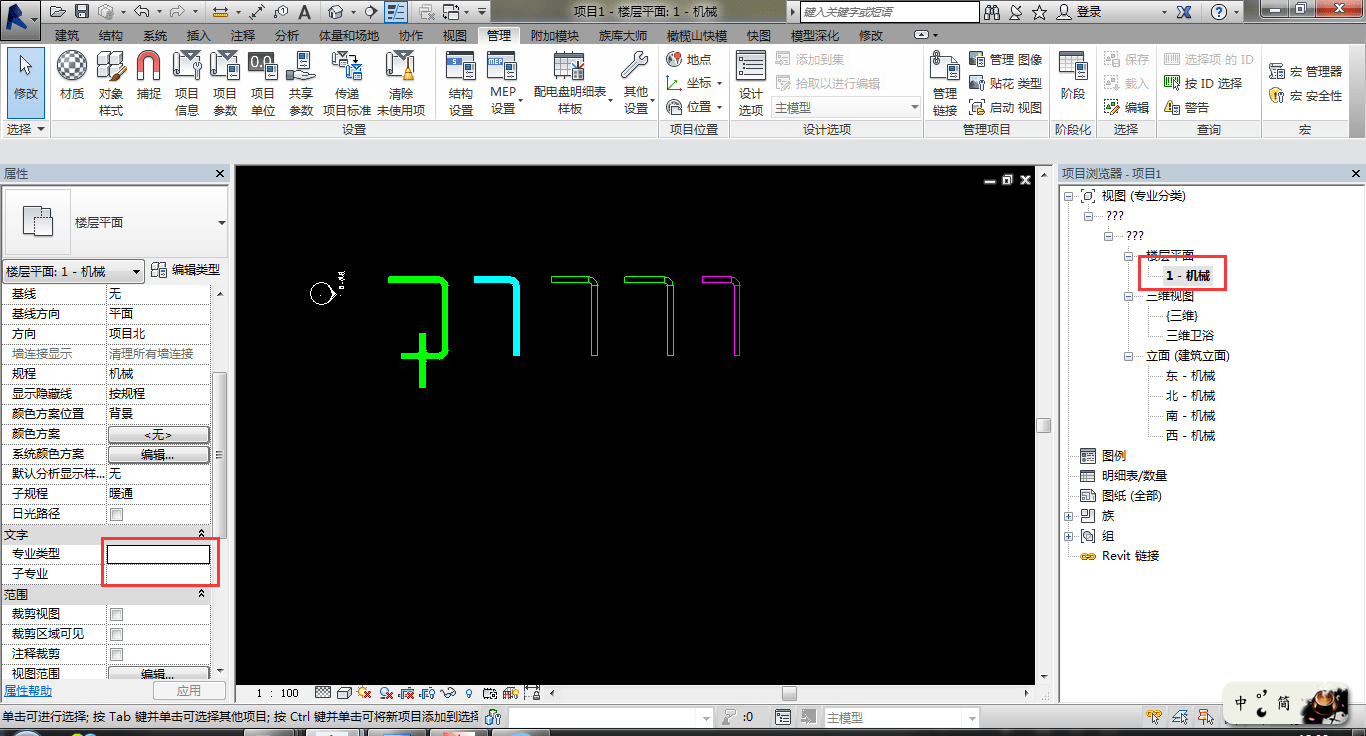Open 设计选项 (Design Options)
The width and height of the screenshot is (1366, 736).
[x=751, y=83]
